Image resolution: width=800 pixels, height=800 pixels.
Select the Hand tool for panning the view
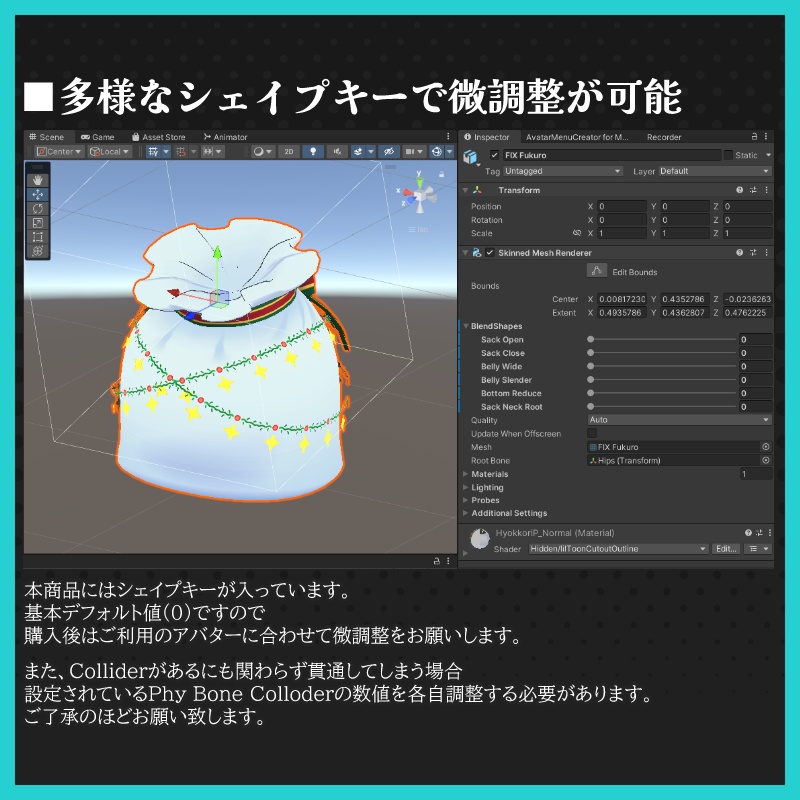36,180
